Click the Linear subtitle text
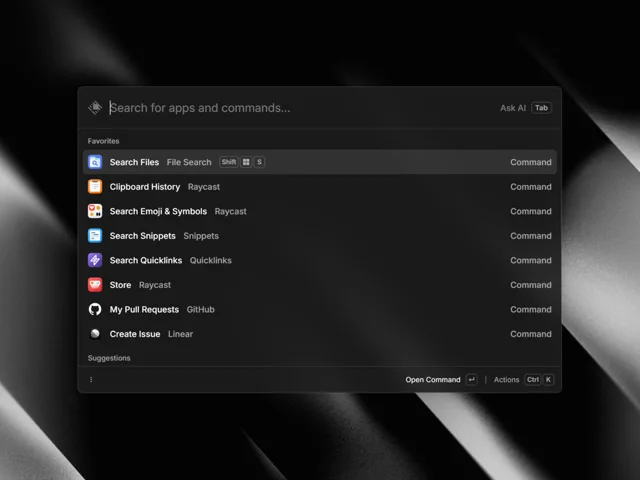The image size is (640, 480). (180, 334)
